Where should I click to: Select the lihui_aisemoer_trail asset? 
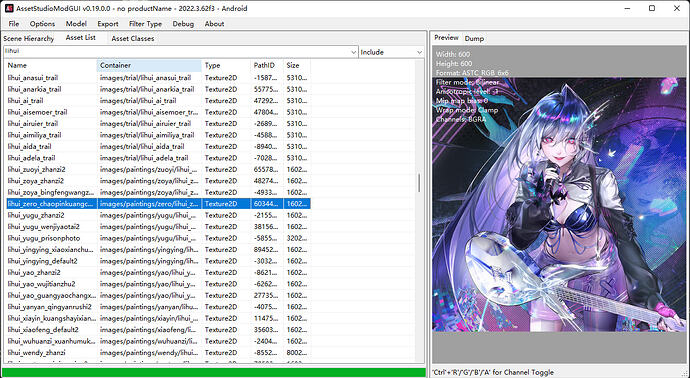158,112
